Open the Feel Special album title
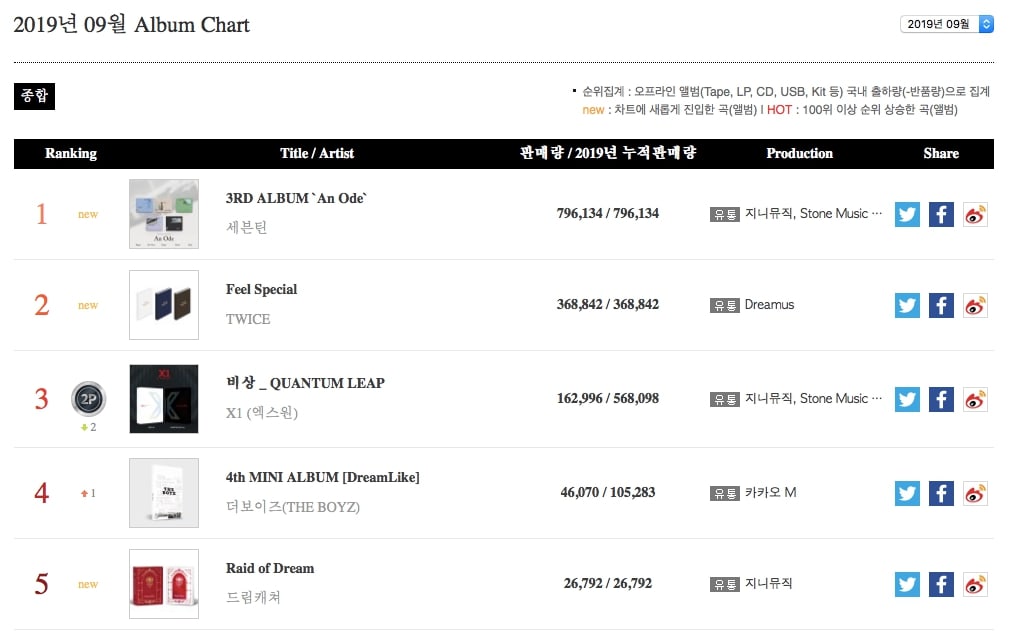Image resolution: width=1017 pixels, height=638 pixels. click(x=261, y=289)
